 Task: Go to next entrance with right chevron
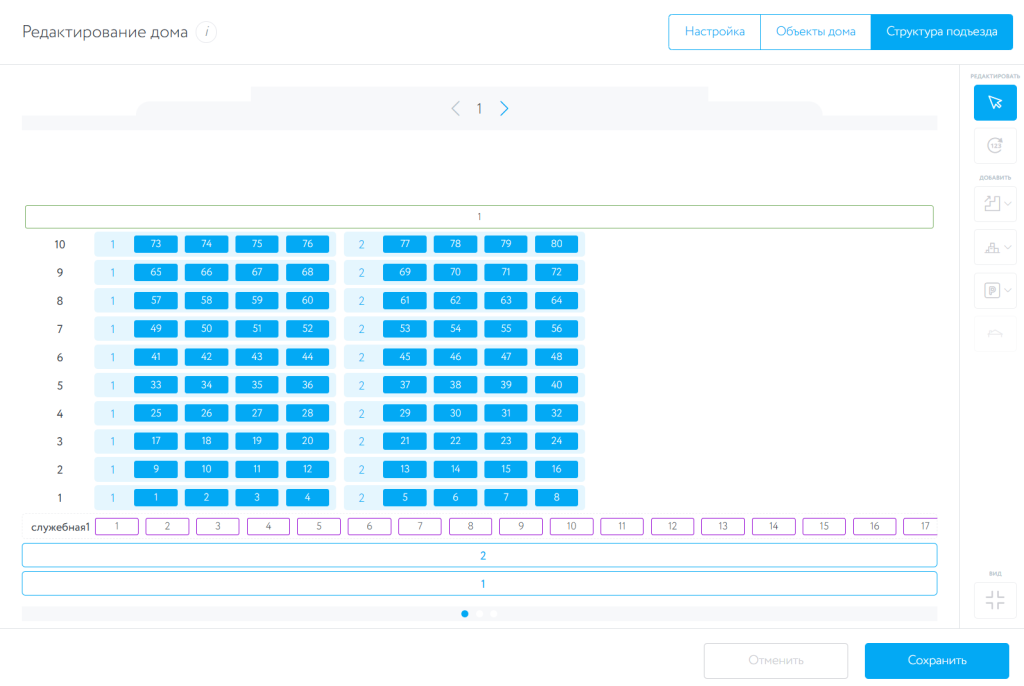pos(504,109)
